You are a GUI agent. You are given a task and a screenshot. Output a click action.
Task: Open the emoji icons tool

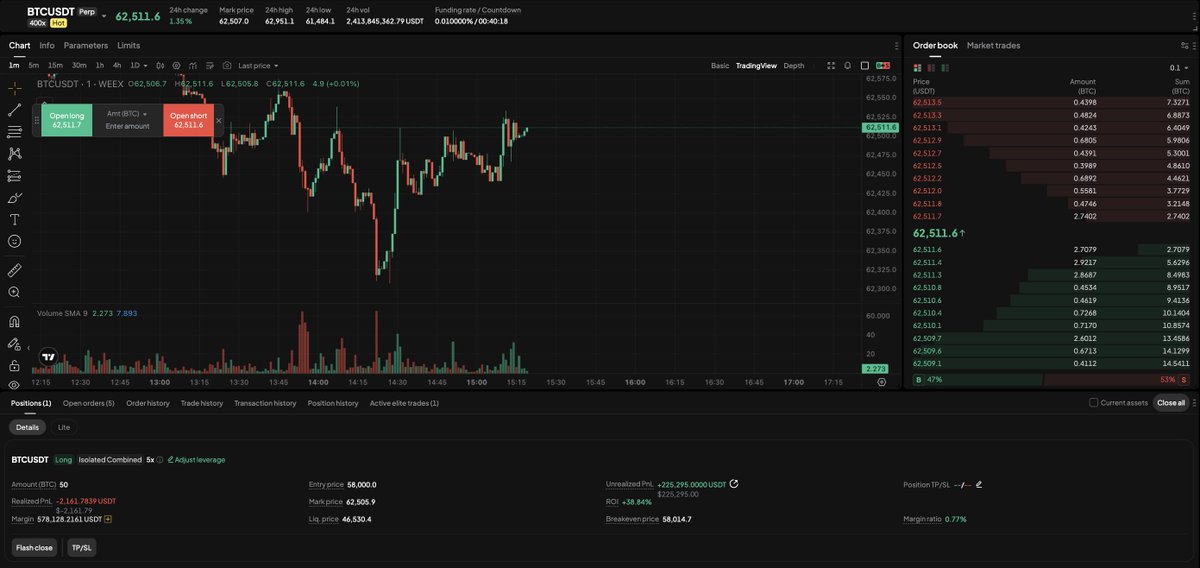pos(14,241)
